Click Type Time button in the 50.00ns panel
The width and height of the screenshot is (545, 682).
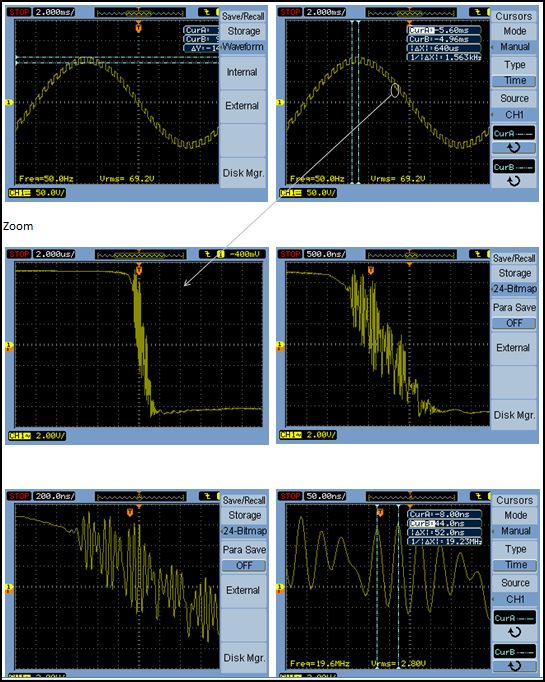(516, 565)
